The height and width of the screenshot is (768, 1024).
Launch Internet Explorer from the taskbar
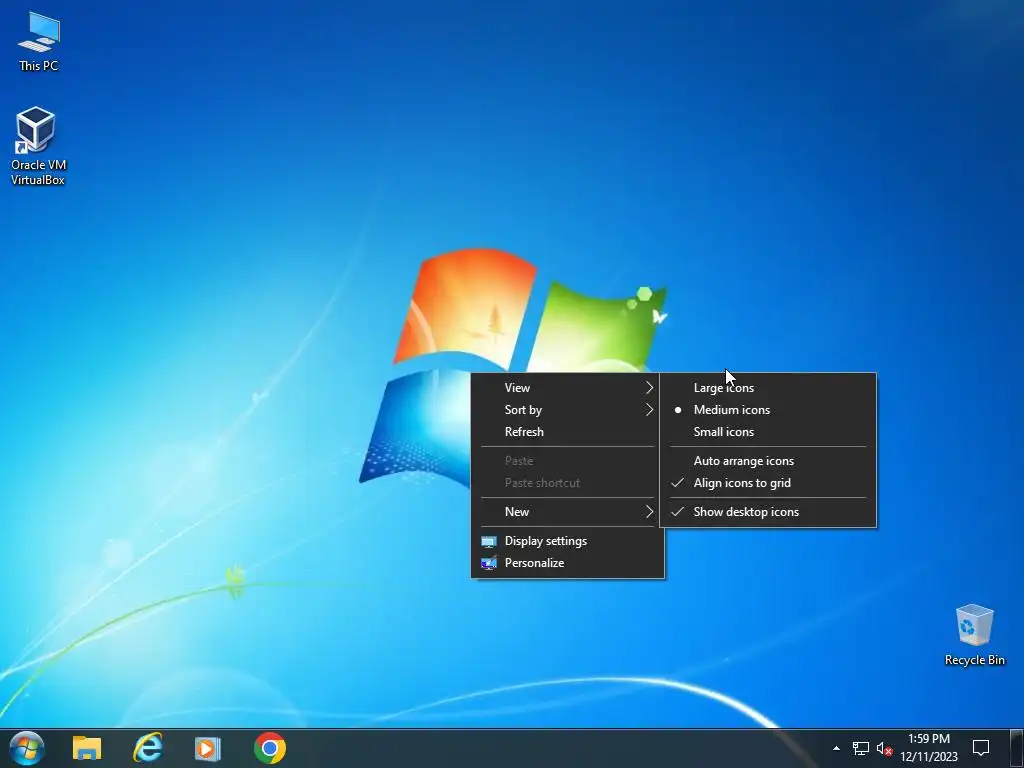point(148,748)
